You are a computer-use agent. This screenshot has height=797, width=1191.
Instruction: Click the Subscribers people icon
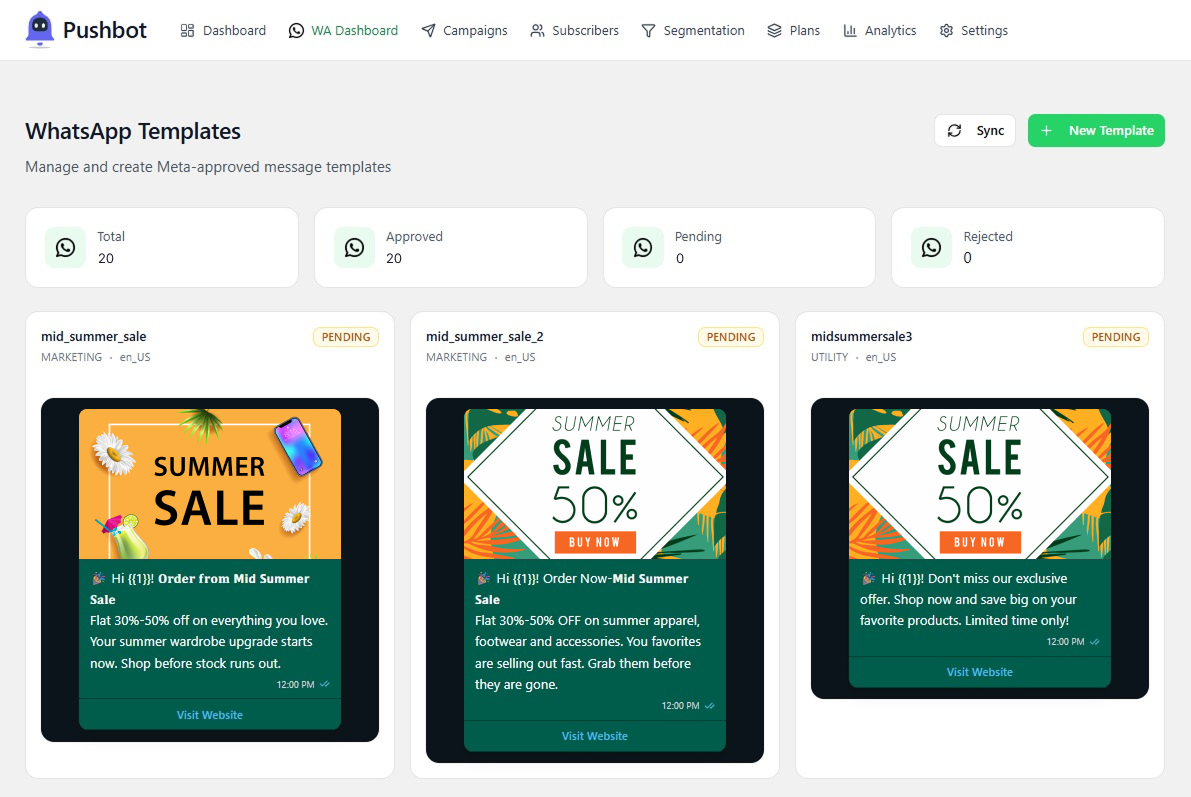pos(537,30)
